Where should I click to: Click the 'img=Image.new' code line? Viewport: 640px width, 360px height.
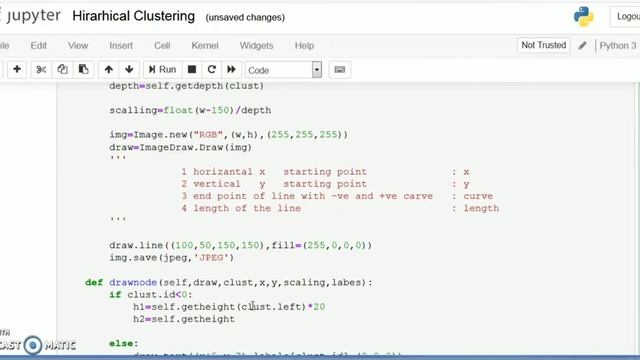tap(229, 135)
